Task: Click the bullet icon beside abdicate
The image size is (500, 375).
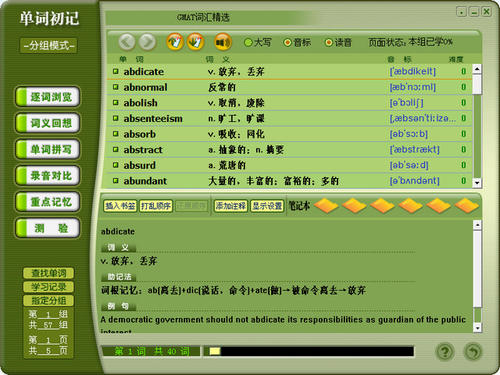Action: pyautogui.click(x=116, y=71)
